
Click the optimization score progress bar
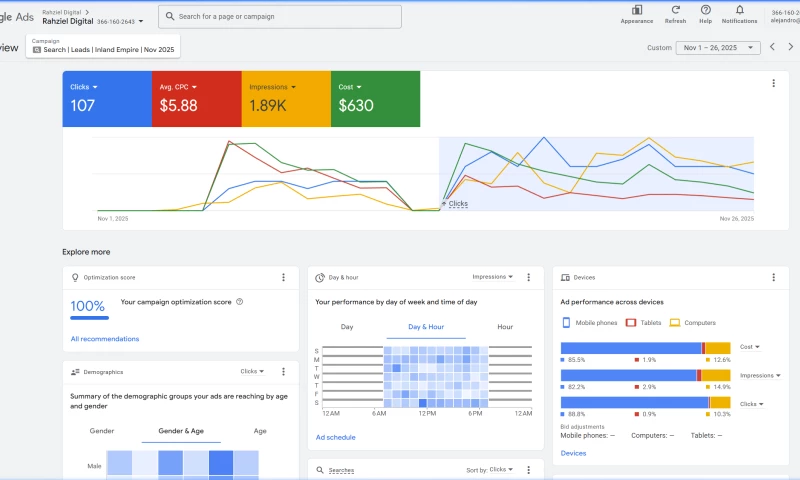(89, 318)
